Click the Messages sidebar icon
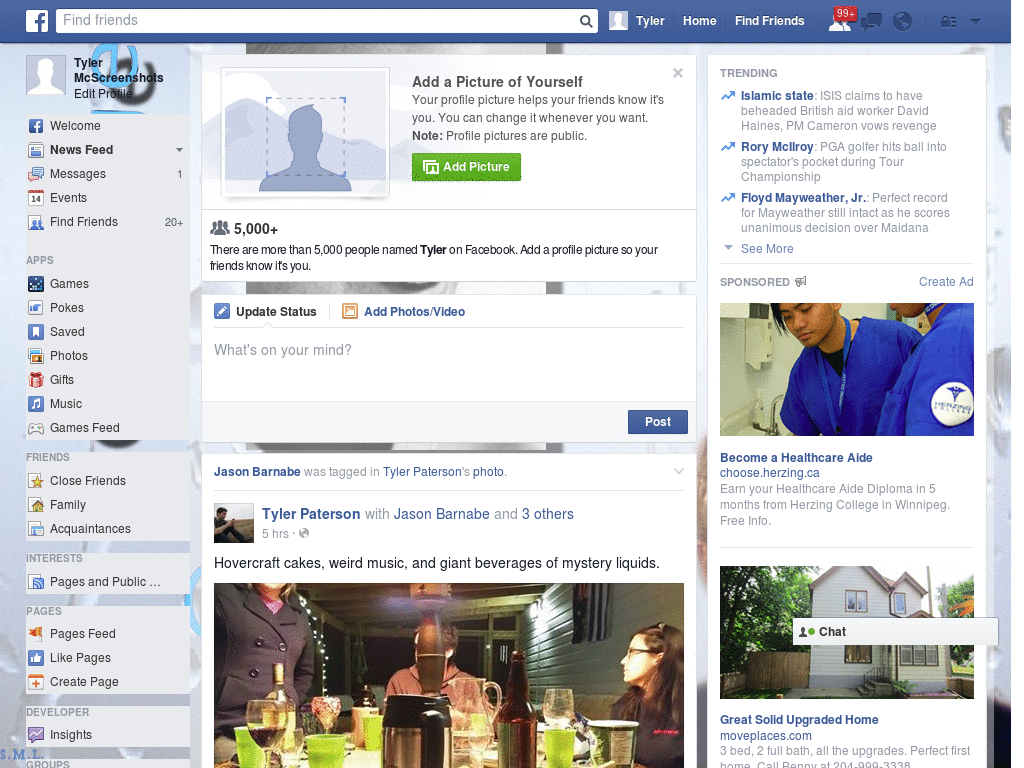 point(36,174)
